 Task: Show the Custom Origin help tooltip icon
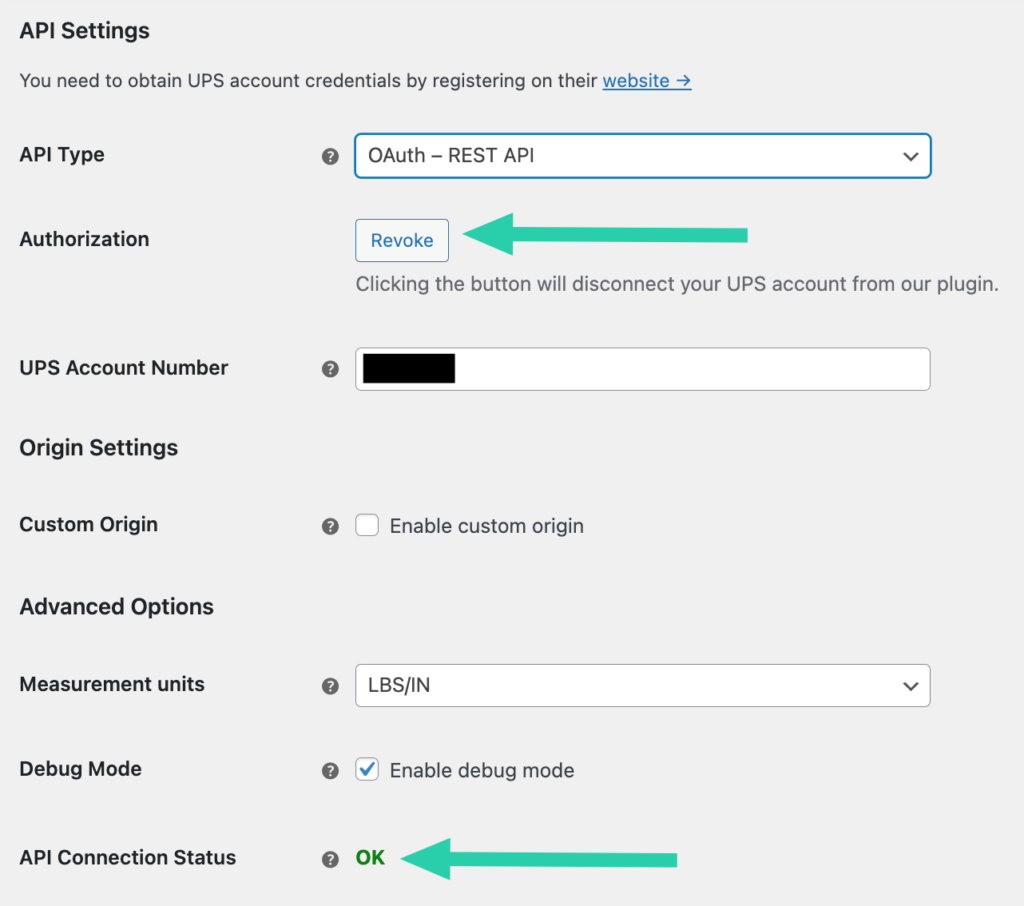click(330, 526)
